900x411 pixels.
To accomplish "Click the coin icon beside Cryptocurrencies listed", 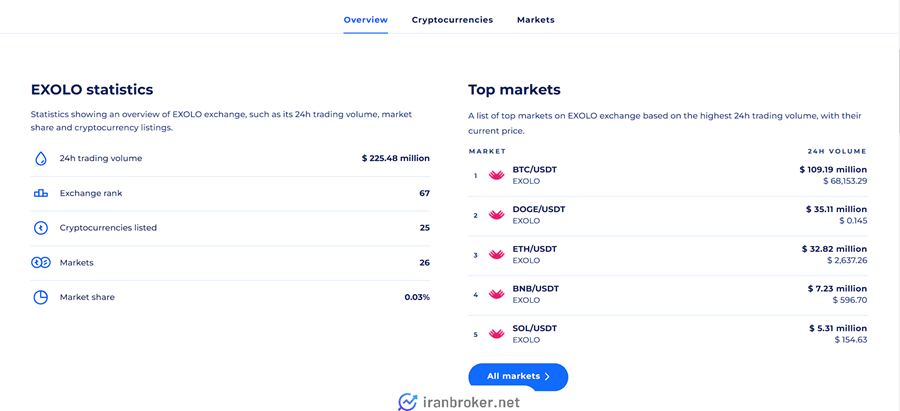I will [x=41, y=228].
